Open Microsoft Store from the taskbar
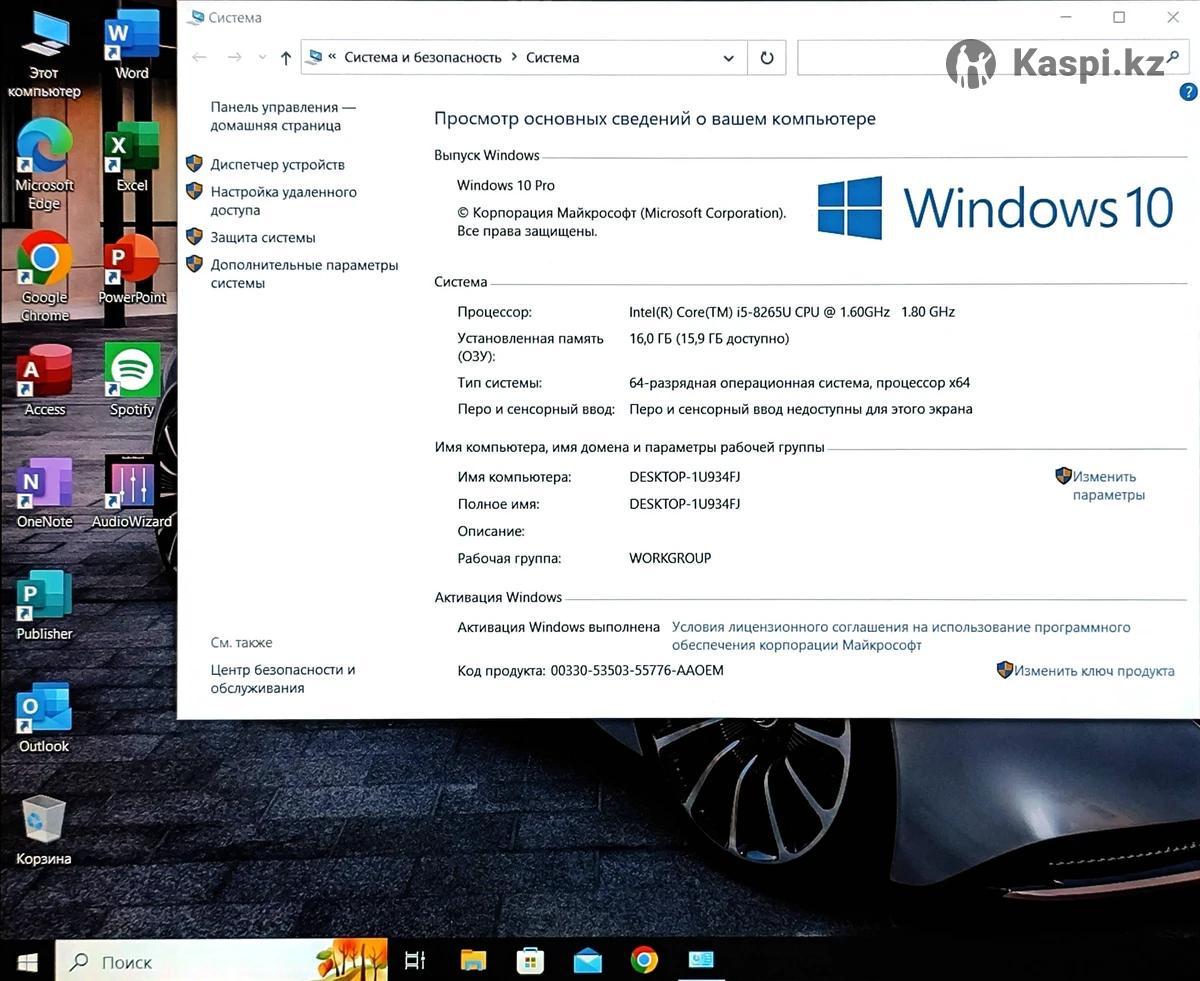 pos(530,962)
